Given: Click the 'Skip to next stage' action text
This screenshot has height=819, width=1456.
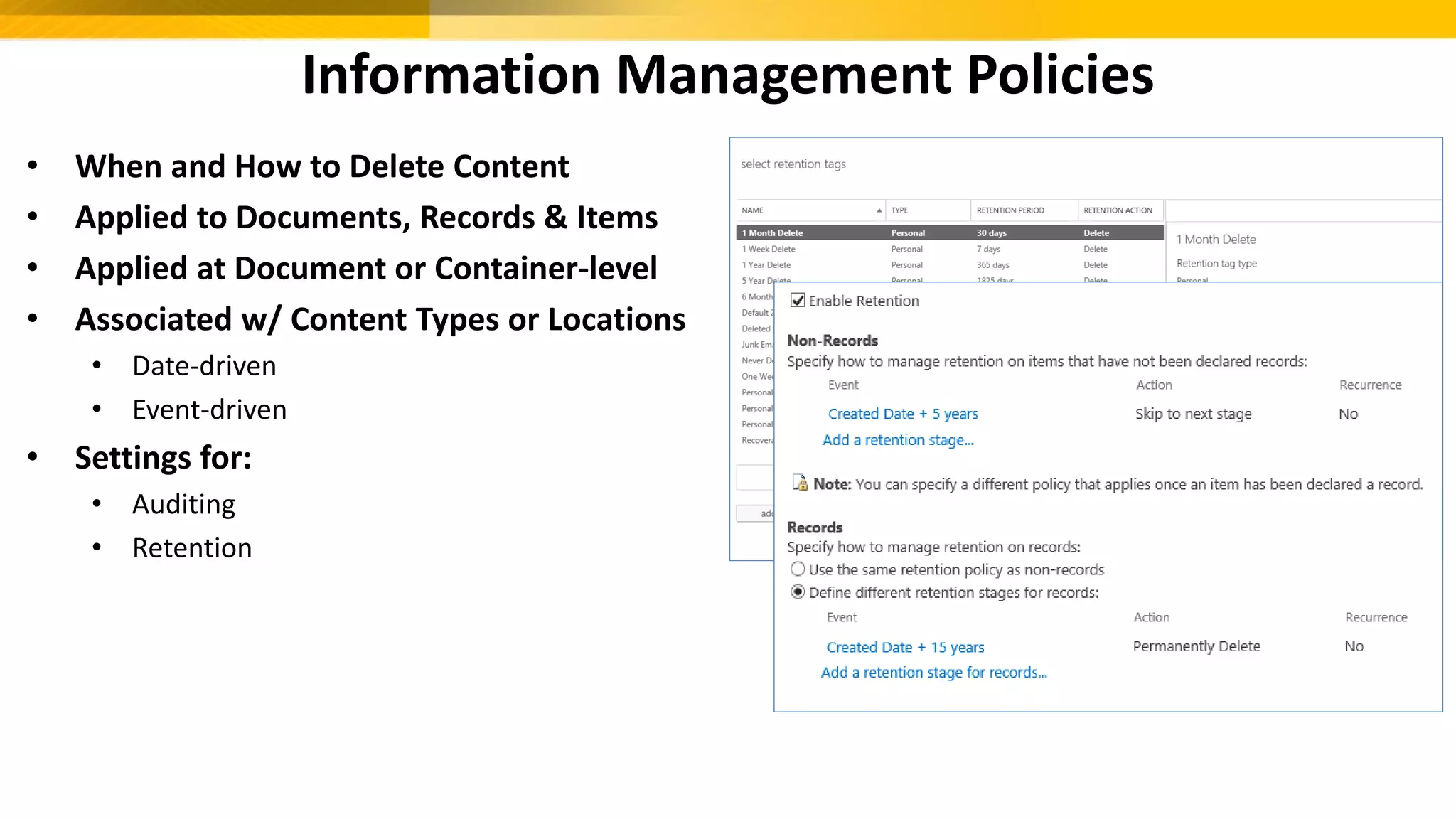Looking at the screenshot, I should point(1194,414).
